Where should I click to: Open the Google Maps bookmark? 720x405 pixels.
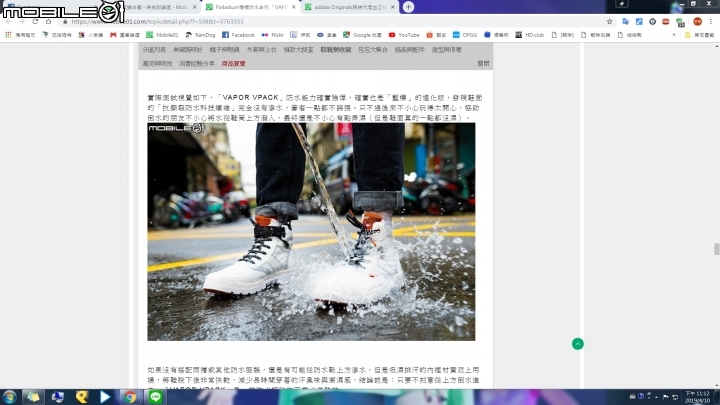point(362,35)
